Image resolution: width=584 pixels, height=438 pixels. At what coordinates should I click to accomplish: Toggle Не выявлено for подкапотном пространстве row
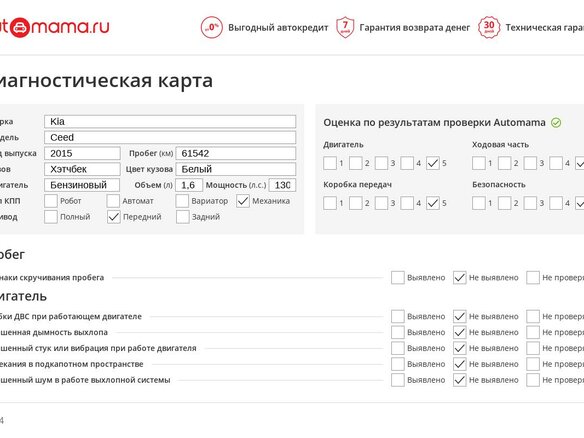pyautogui.click(x=460, y=364)
